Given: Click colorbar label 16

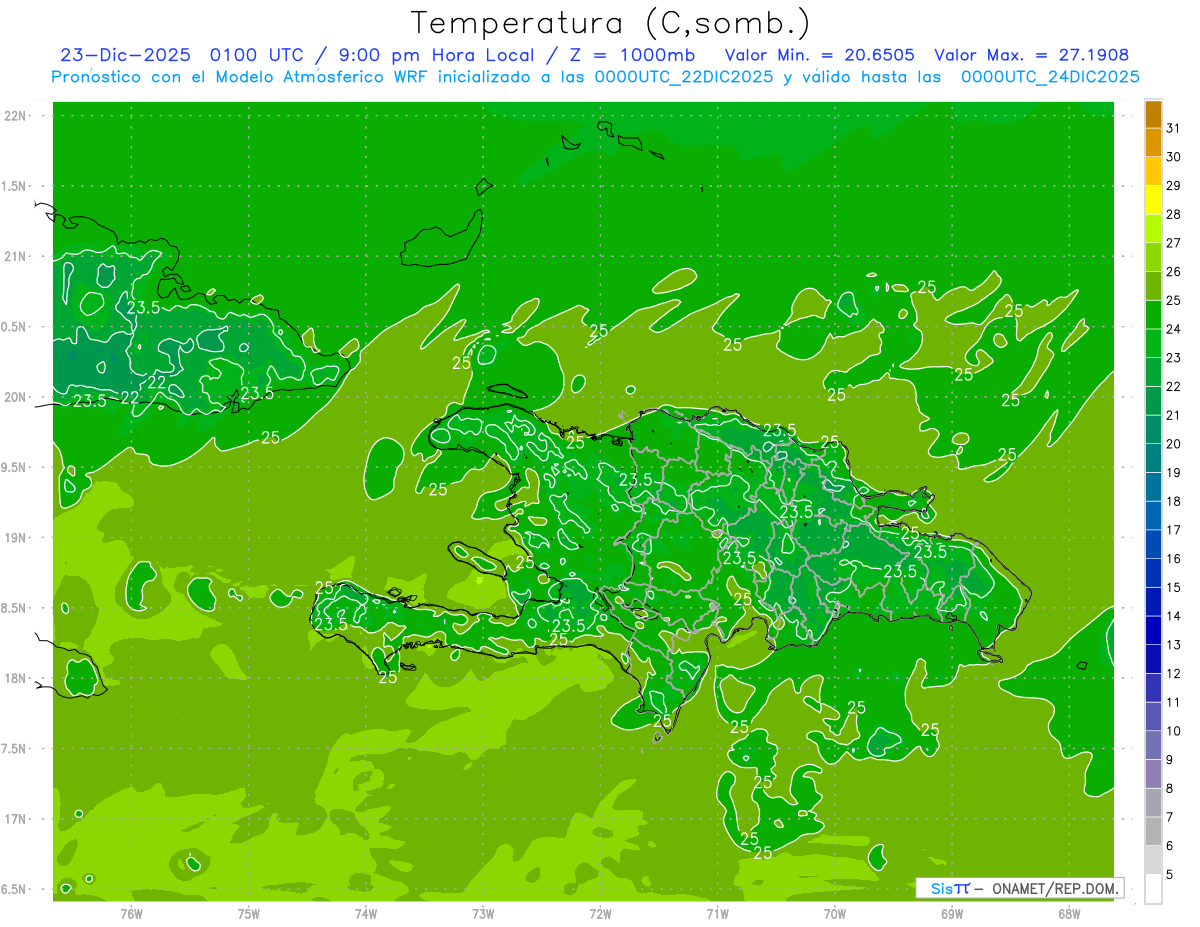Looking at the screenshot, I should tap(1173, 559).
